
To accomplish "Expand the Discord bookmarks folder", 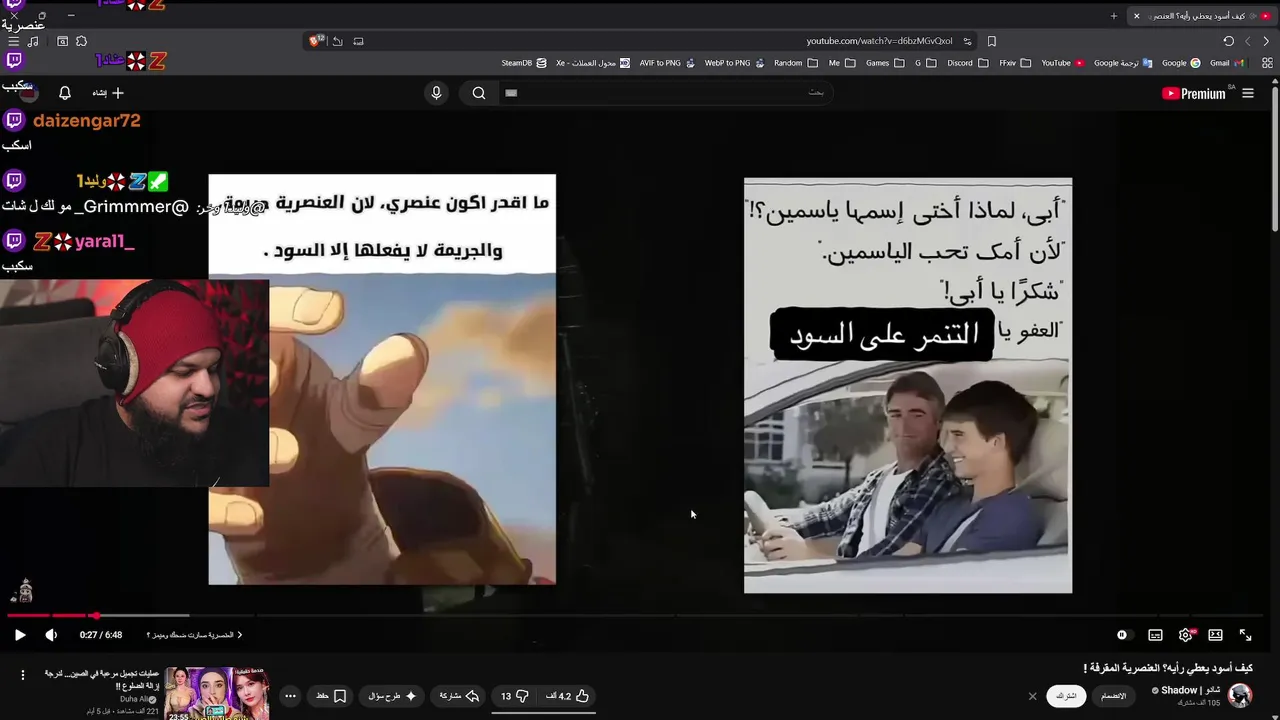I will click(966, 63).
